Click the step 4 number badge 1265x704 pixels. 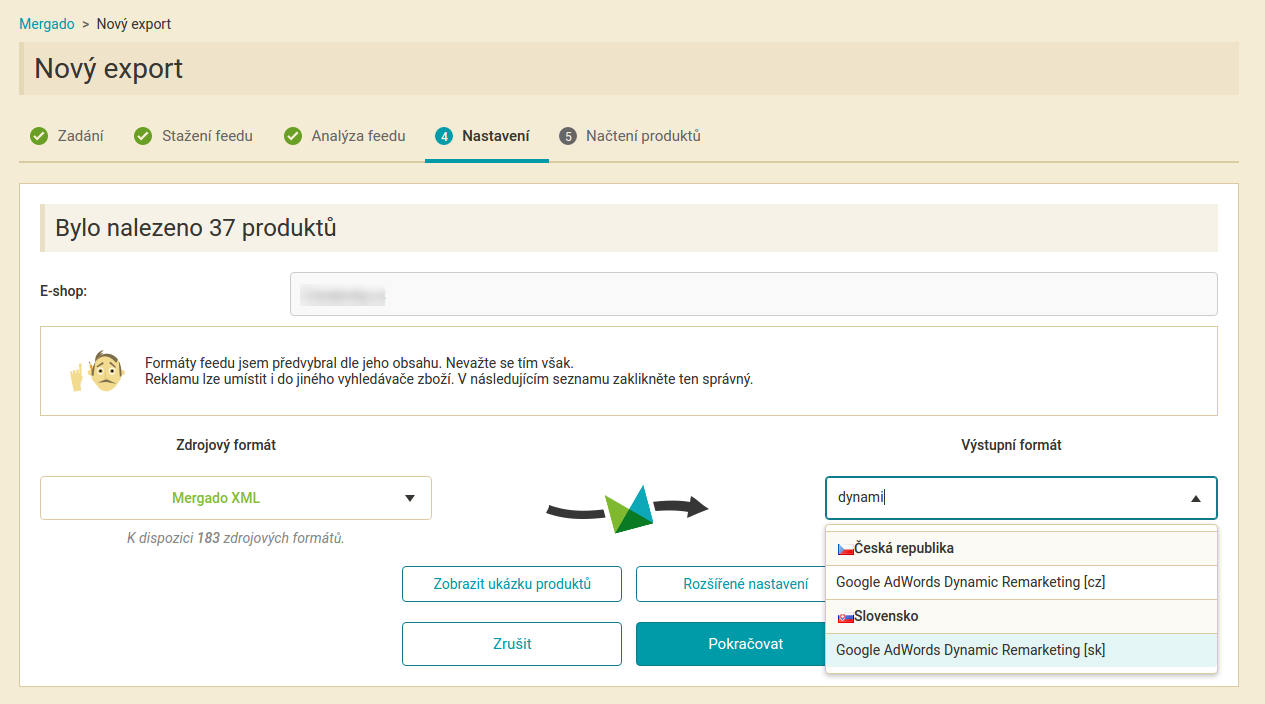444,136
